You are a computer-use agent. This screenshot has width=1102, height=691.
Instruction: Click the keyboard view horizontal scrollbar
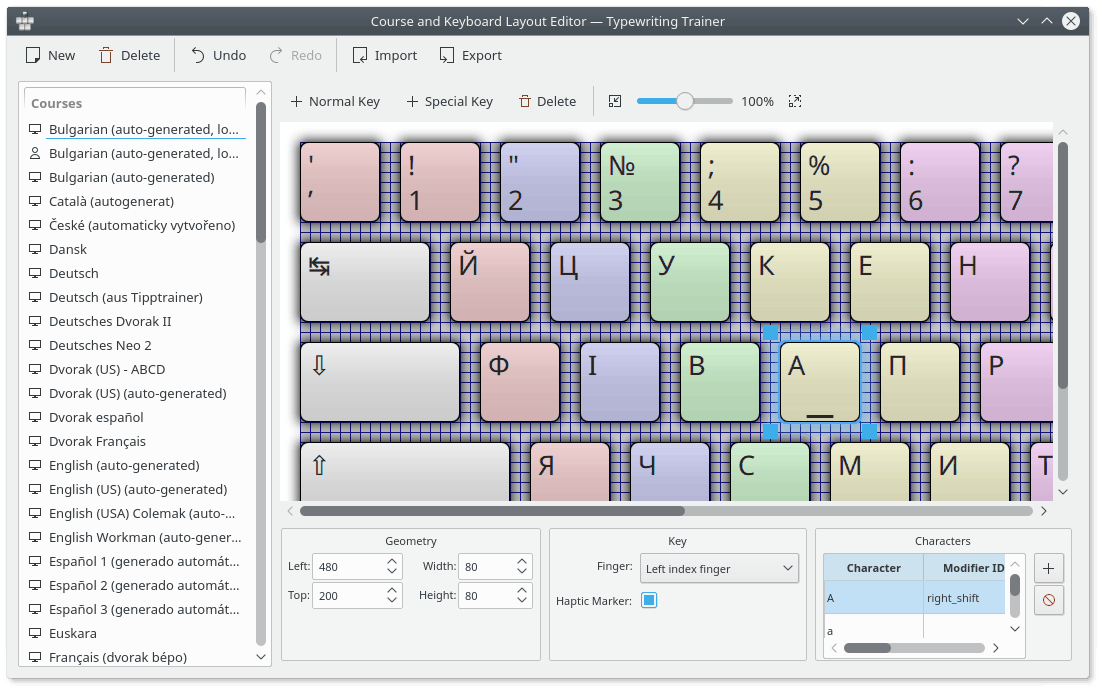pyautogui.click(x=492, y=511)
